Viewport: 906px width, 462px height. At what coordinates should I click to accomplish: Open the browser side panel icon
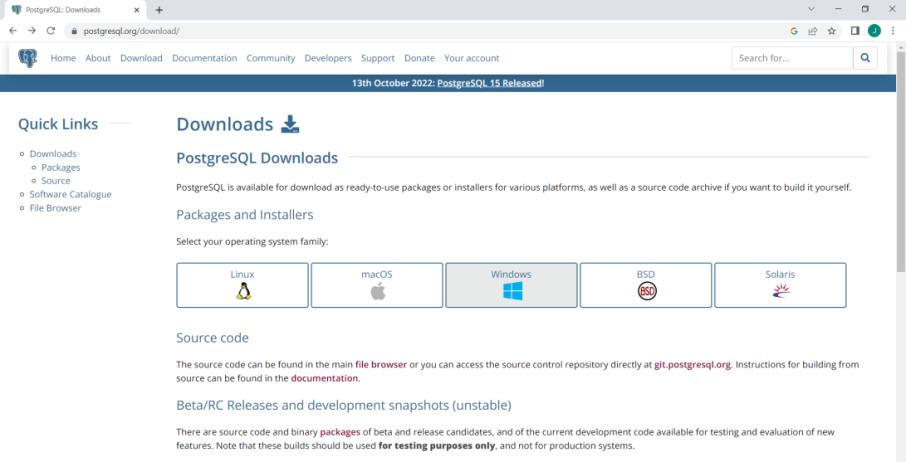point(855,31)
